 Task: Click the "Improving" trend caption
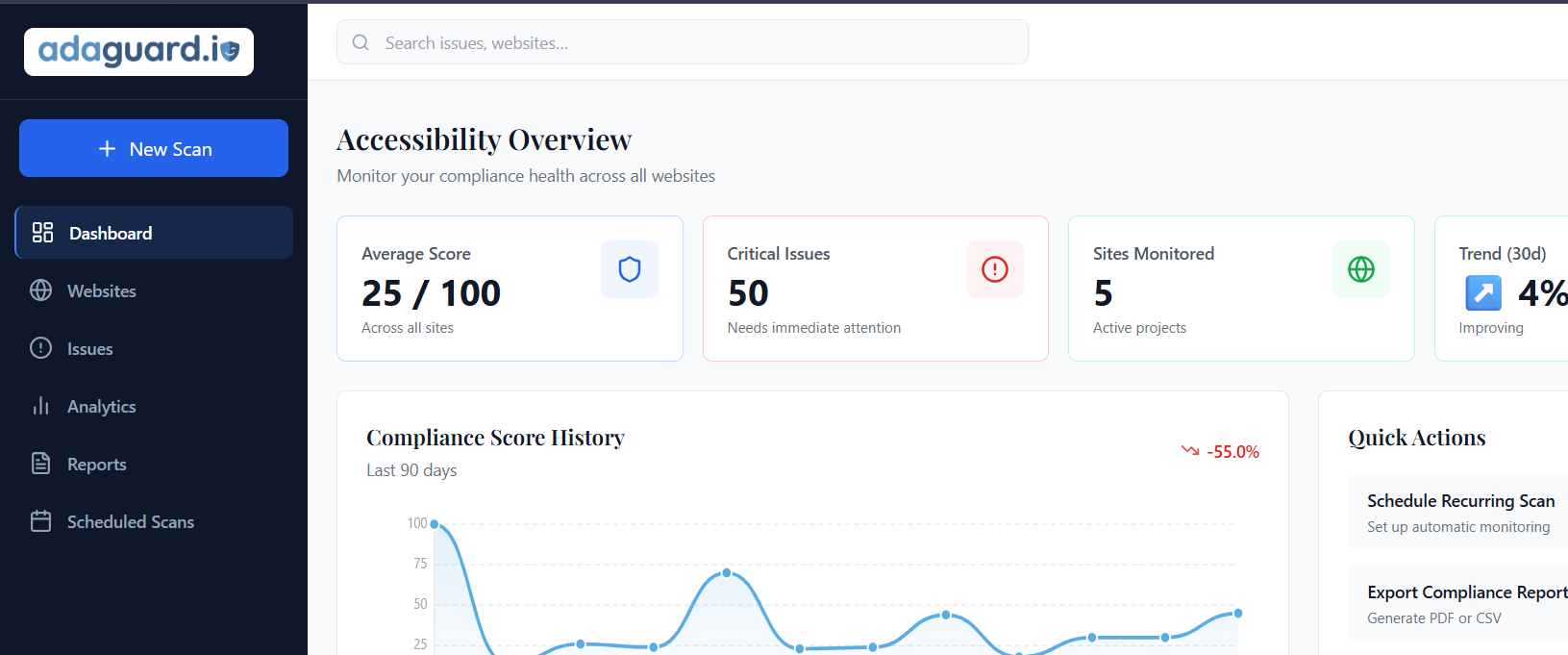tap(1491, 328)
